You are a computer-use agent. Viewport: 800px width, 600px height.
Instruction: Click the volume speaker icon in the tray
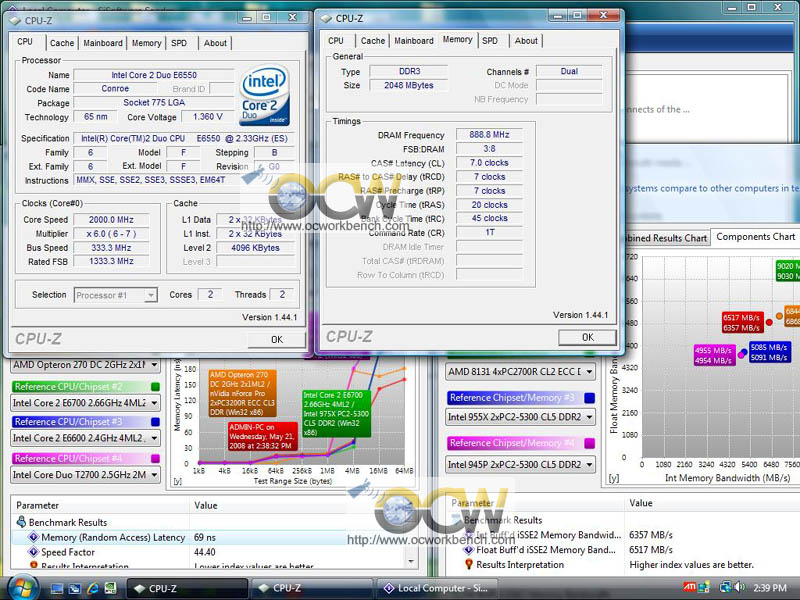(x=739, y=588)
